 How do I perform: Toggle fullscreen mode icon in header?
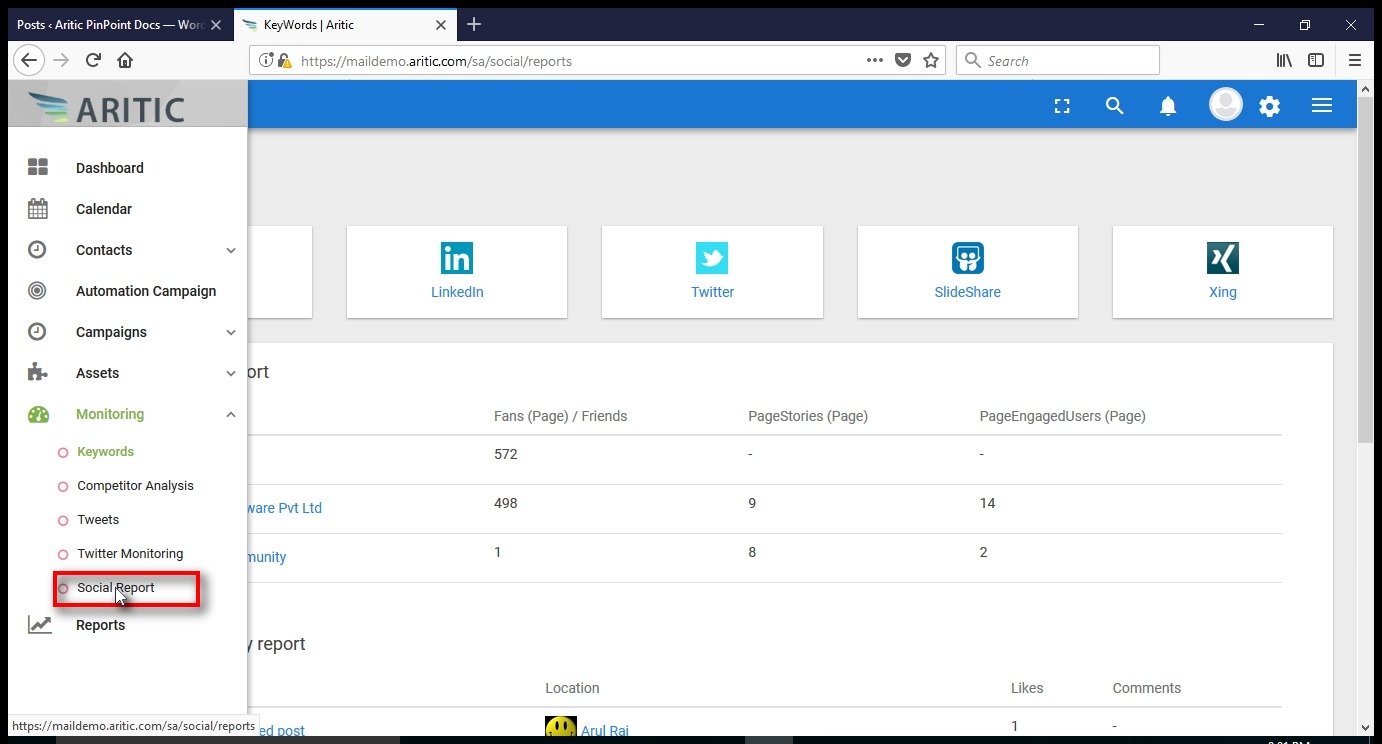[1062, 106]
